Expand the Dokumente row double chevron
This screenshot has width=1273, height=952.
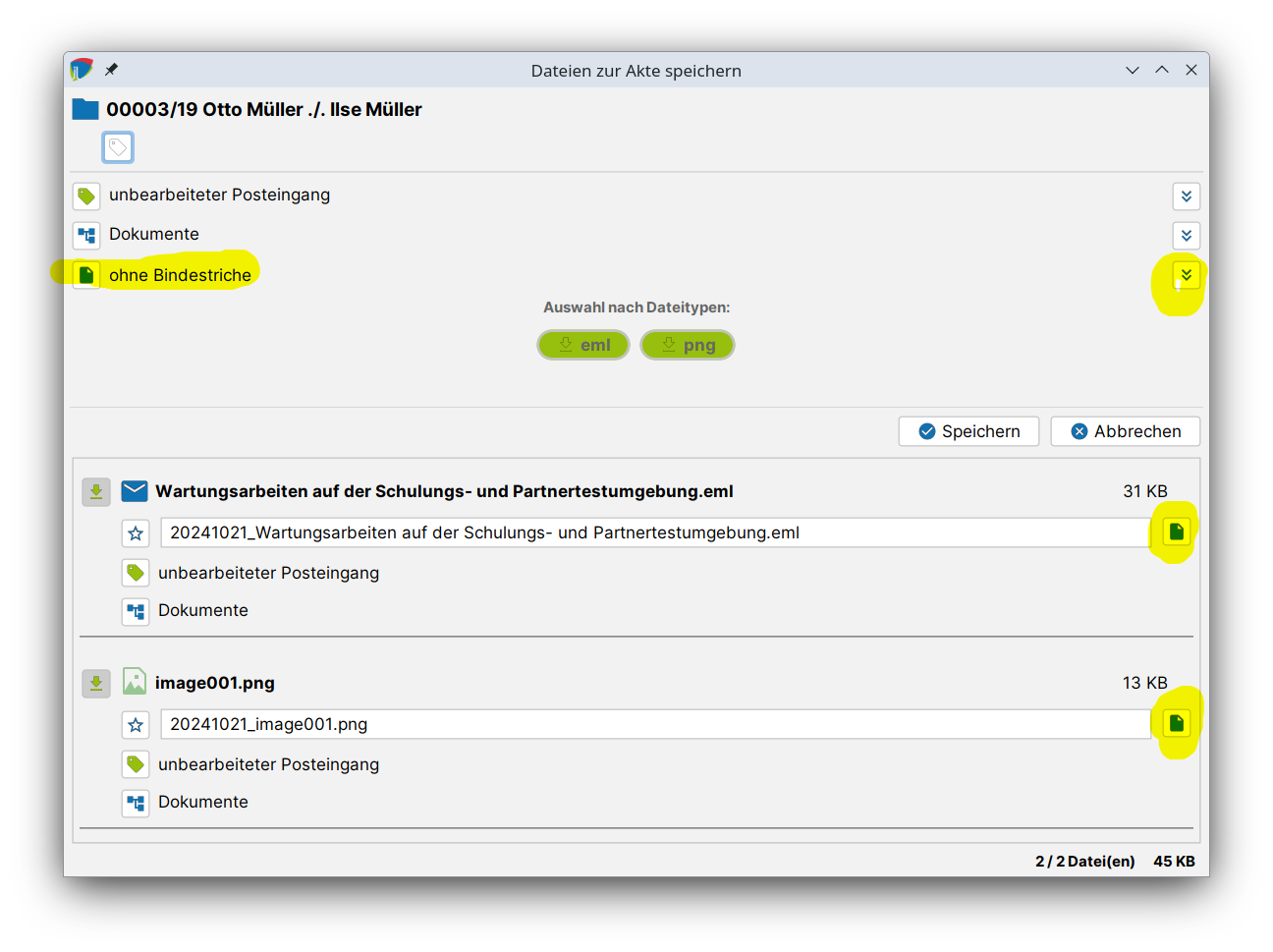coord(1186,236)
